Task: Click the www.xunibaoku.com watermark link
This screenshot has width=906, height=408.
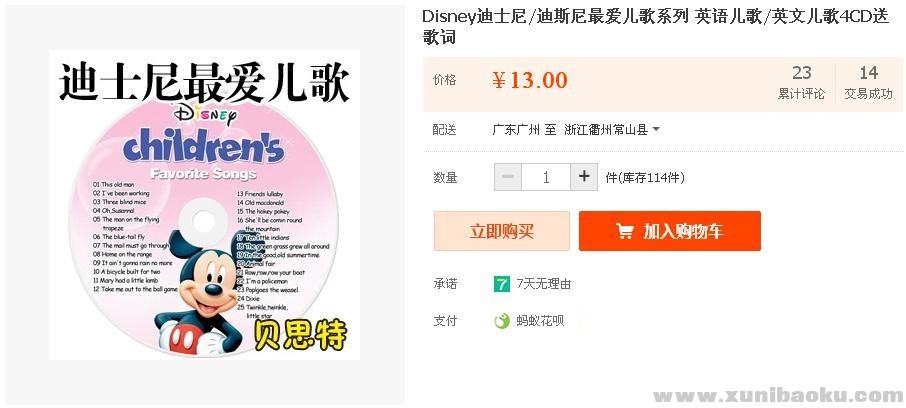Action: click(778, 395)
